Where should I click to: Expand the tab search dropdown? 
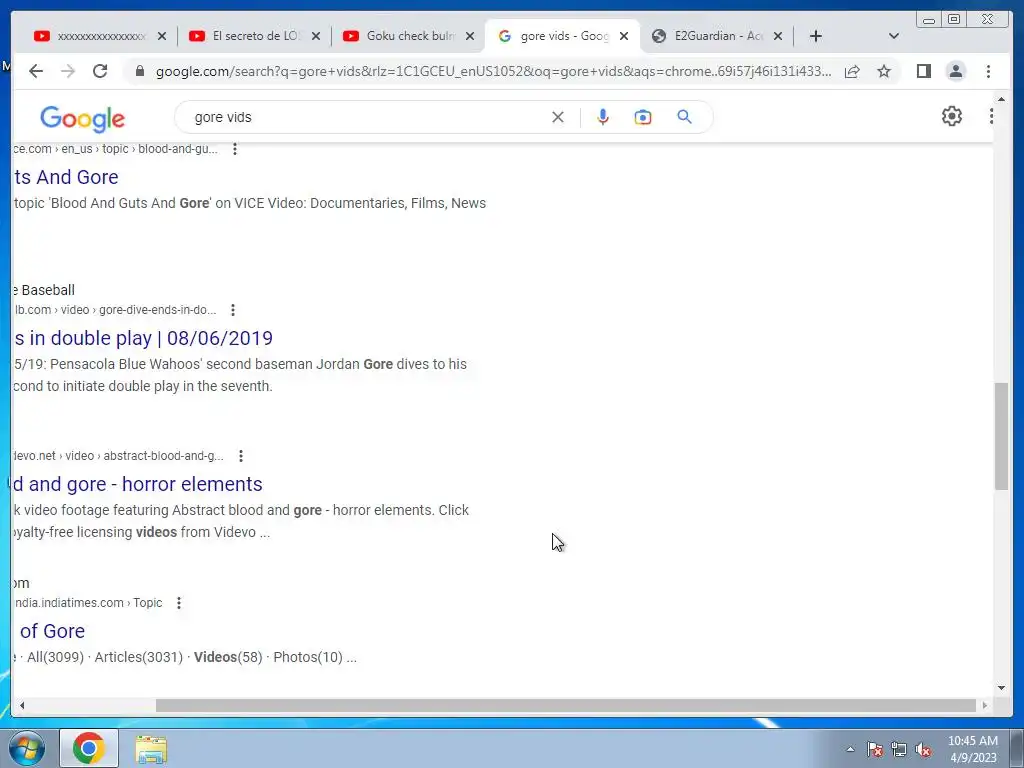(894, 36)
